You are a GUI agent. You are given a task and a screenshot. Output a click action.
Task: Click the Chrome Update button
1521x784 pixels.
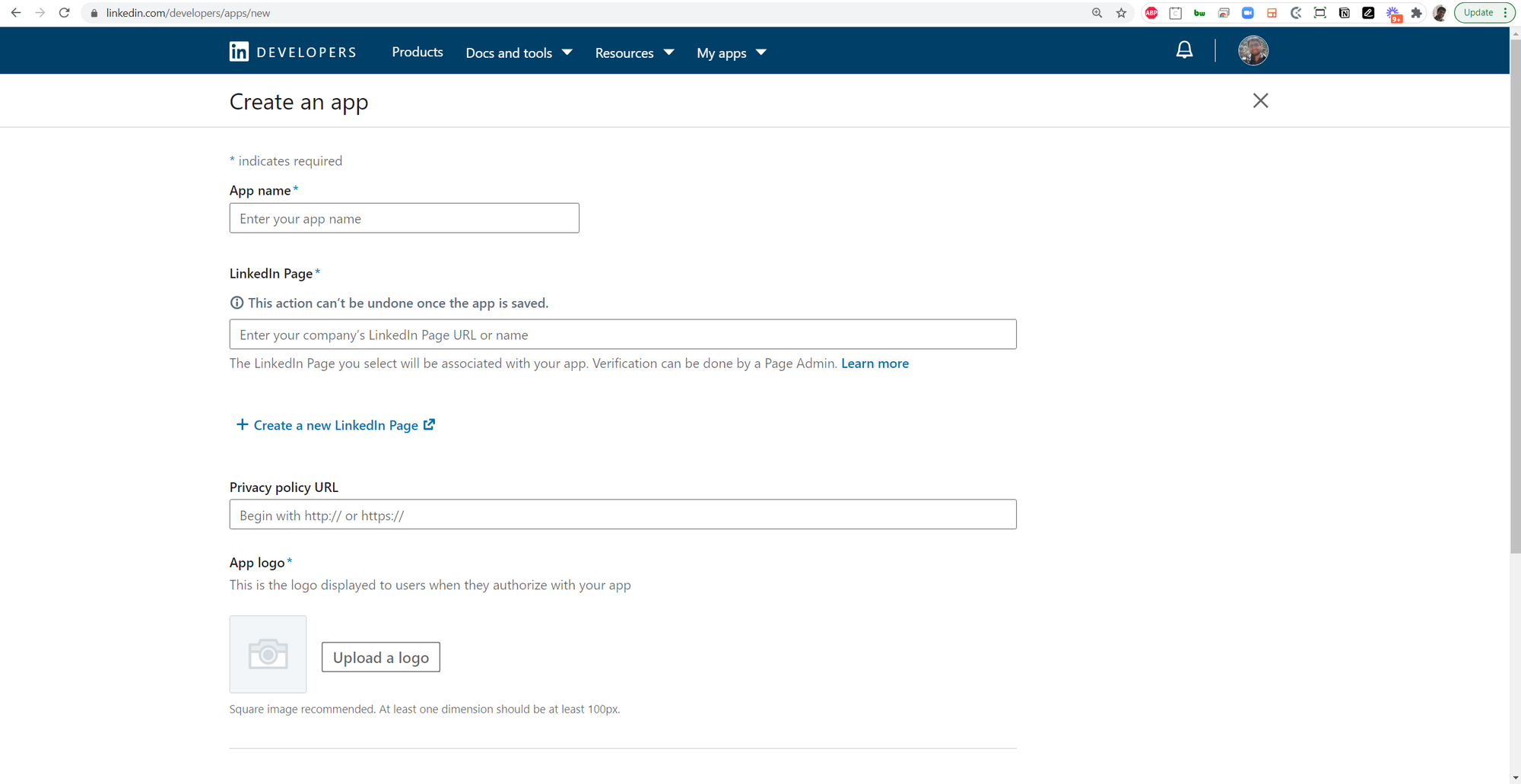click(x=1478, y=13)
